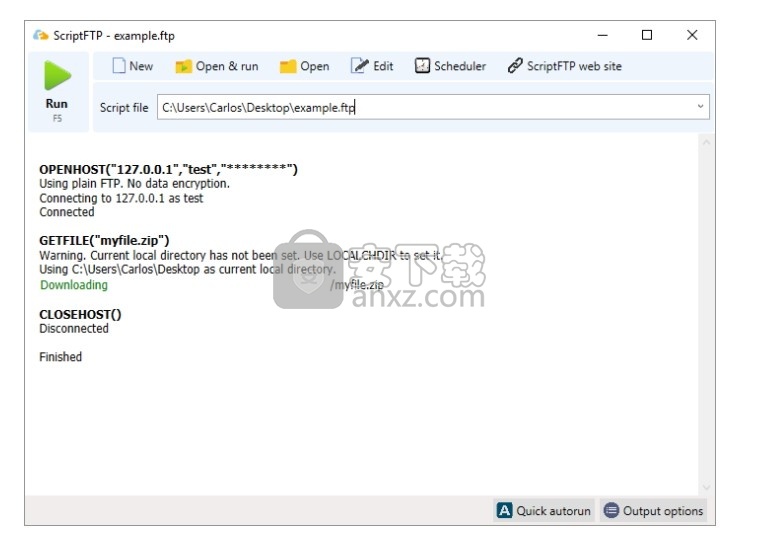Image resolution: width=762 pixels, height=542 pixels.
Task: Select the 'Using plain FTP. No data encryption.' line
Action: tap(135, 184)
